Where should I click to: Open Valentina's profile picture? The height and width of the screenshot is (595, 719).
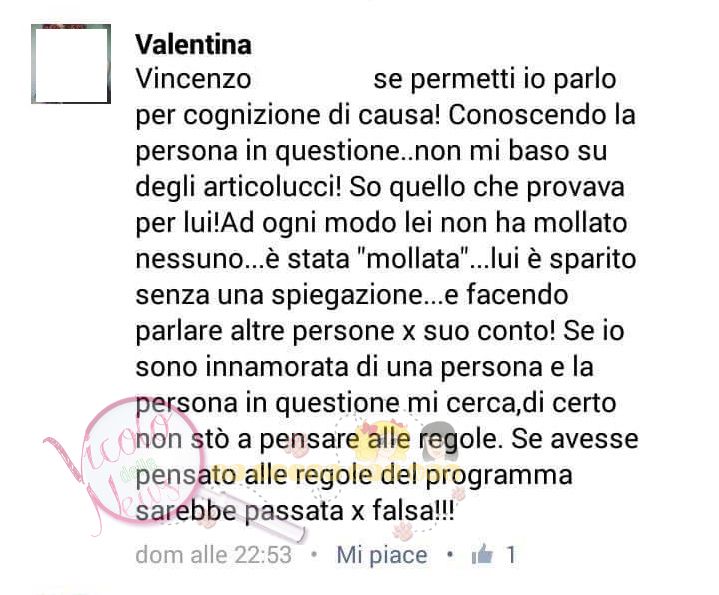(x=71, y=64)
